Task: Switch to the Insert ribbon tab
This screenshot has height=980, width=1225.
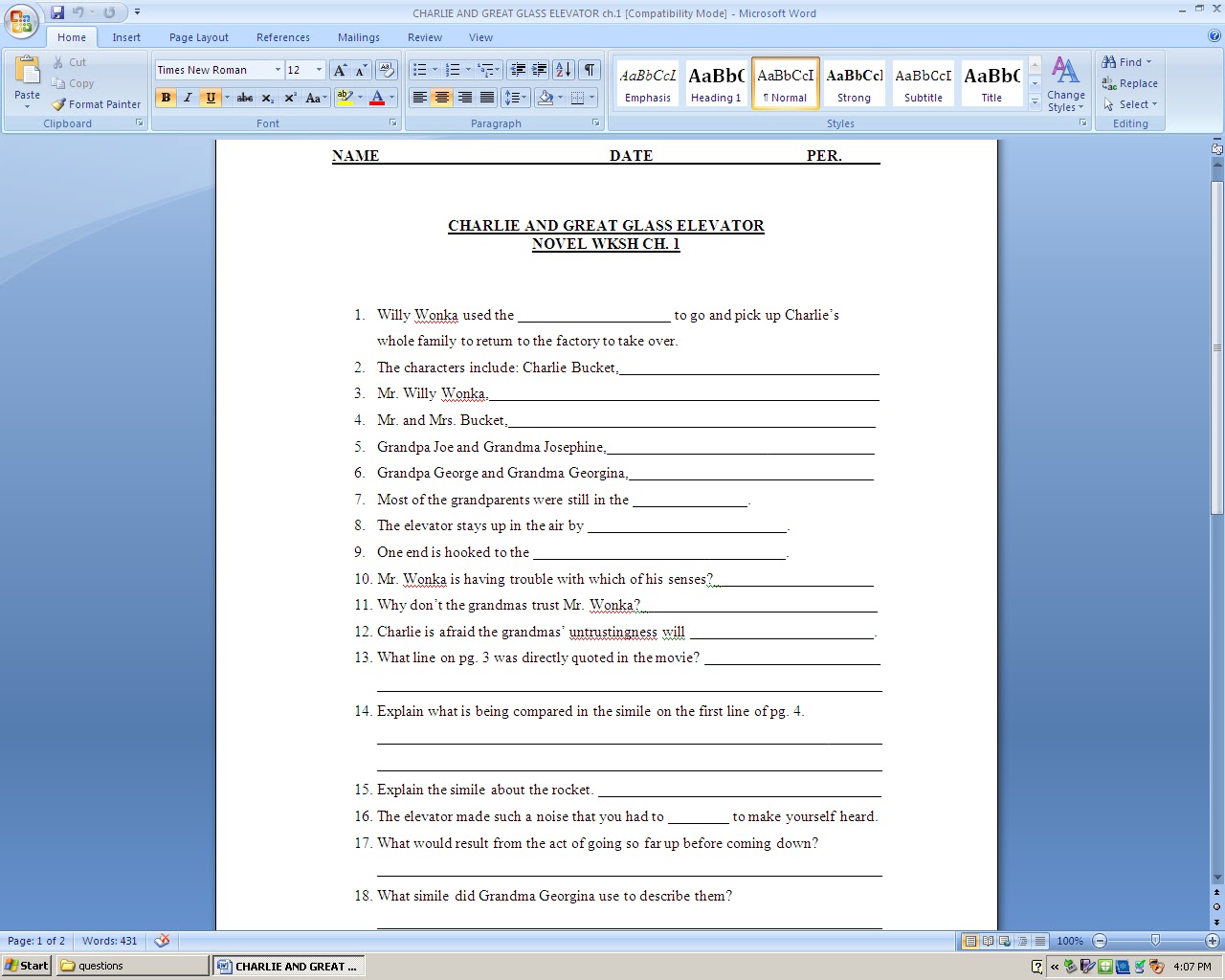Action: tap(126, 36)
